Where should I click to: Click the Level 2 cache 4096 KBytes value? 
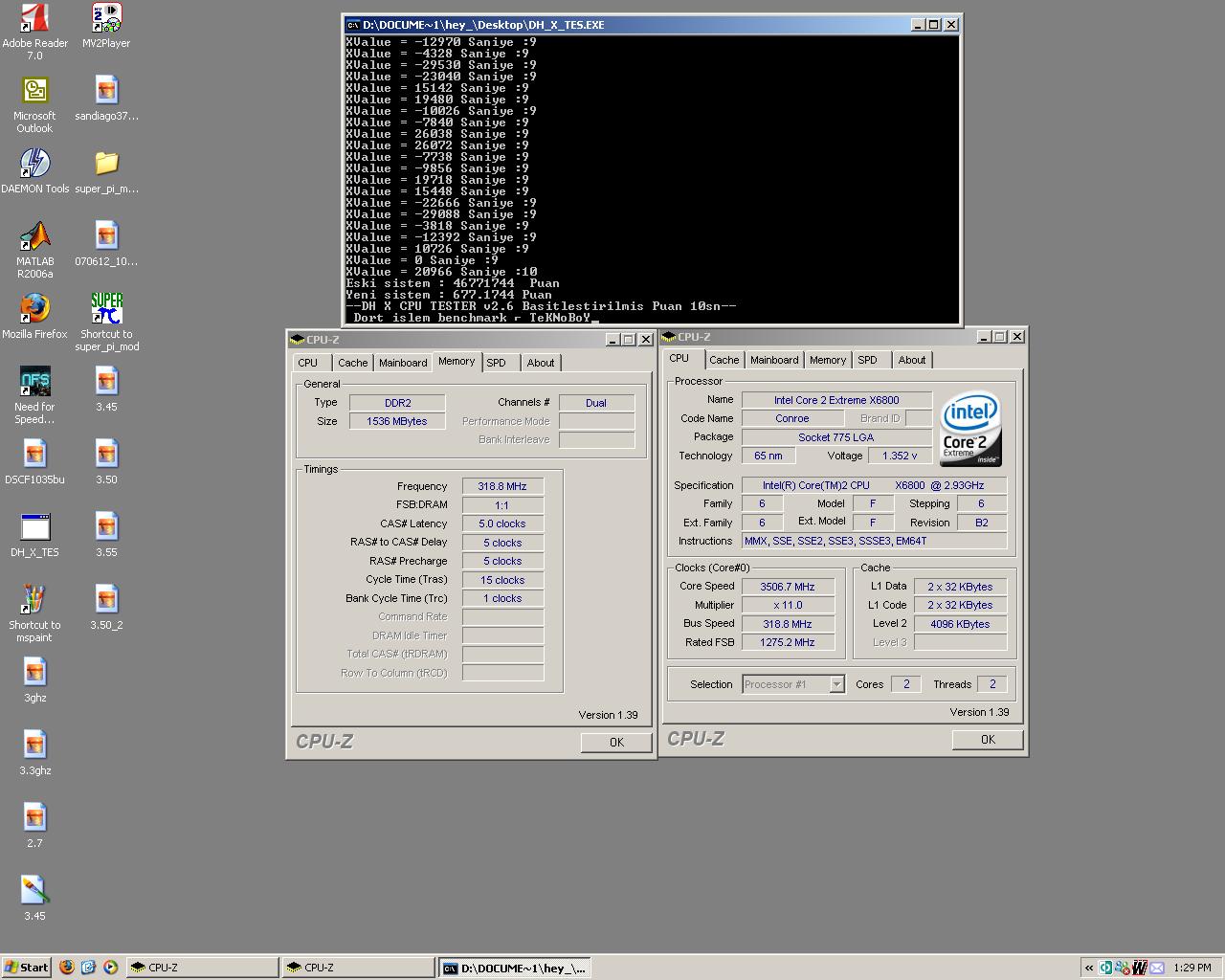pos(960,624)
